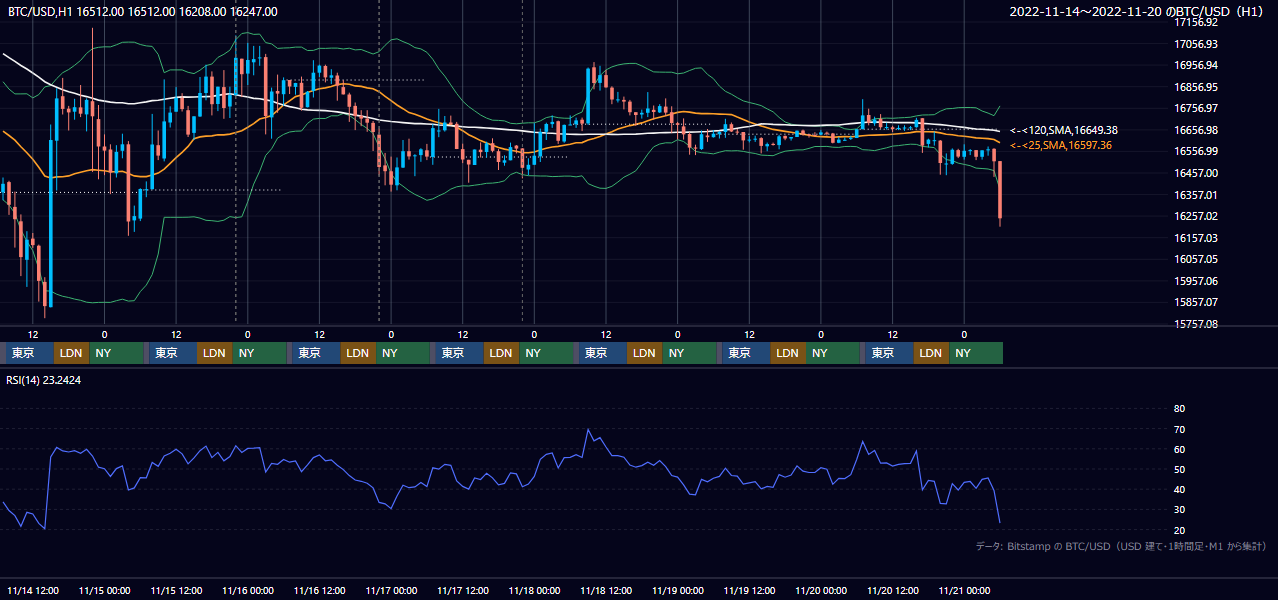Click the 11/21 00:00 time axis label
The width and height of the screenshot is (1278, 600).
coord(965,591)
